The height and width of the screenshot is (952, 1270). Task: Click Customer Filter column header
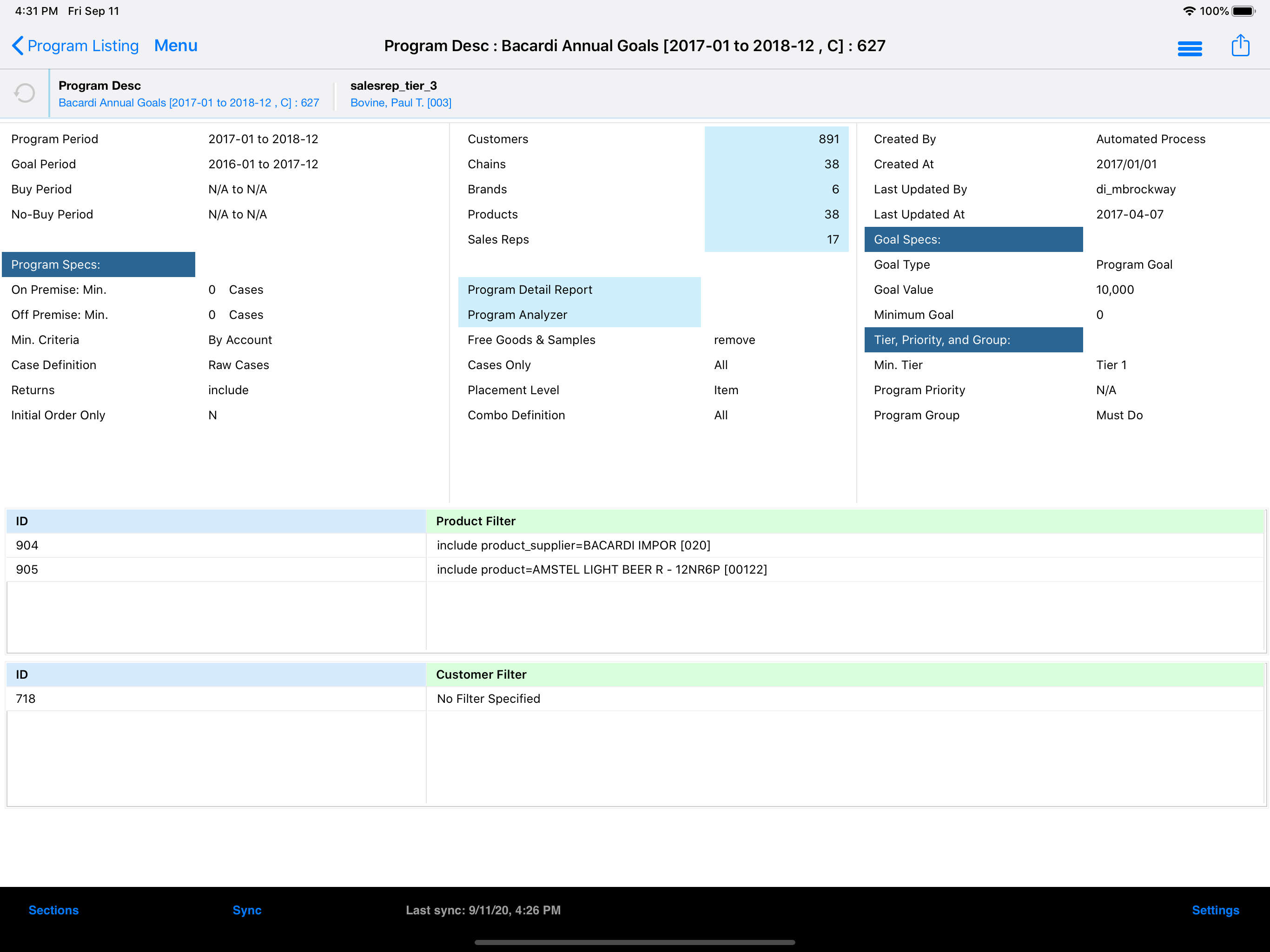[x=845, y=674]
